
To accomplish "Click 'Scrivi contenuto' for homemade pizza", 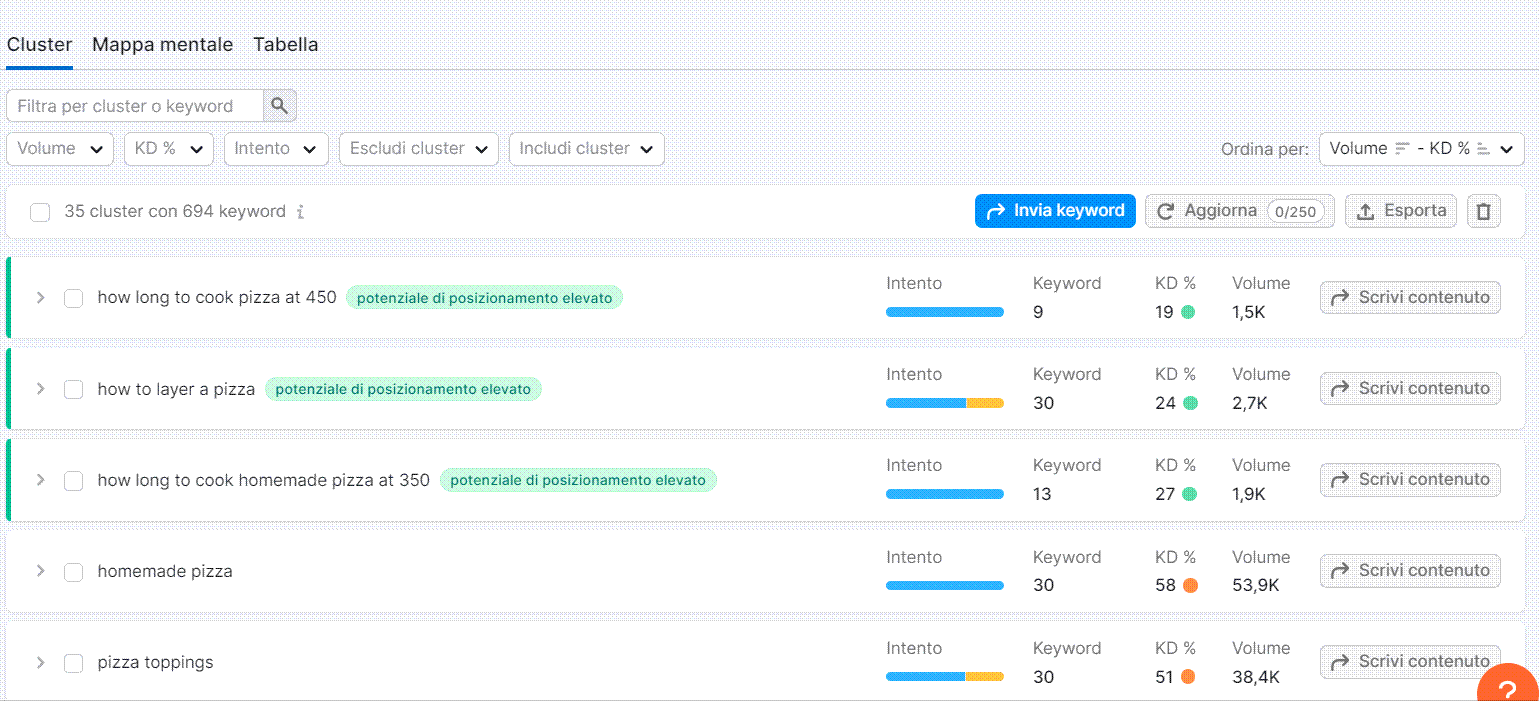I will [x=1410, y=570].
